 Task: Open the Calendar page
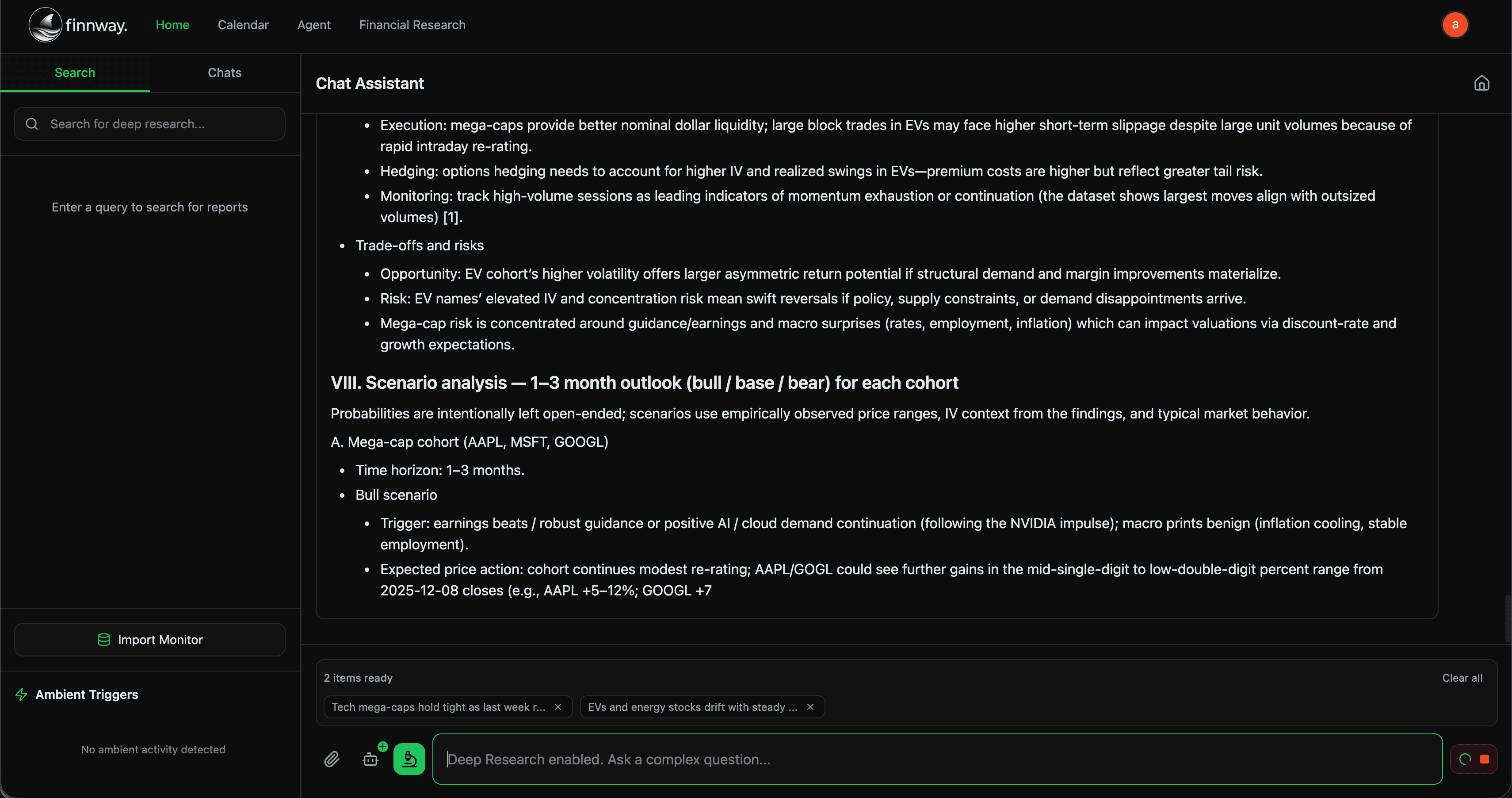pyautogui.click(x=243, y=25)
